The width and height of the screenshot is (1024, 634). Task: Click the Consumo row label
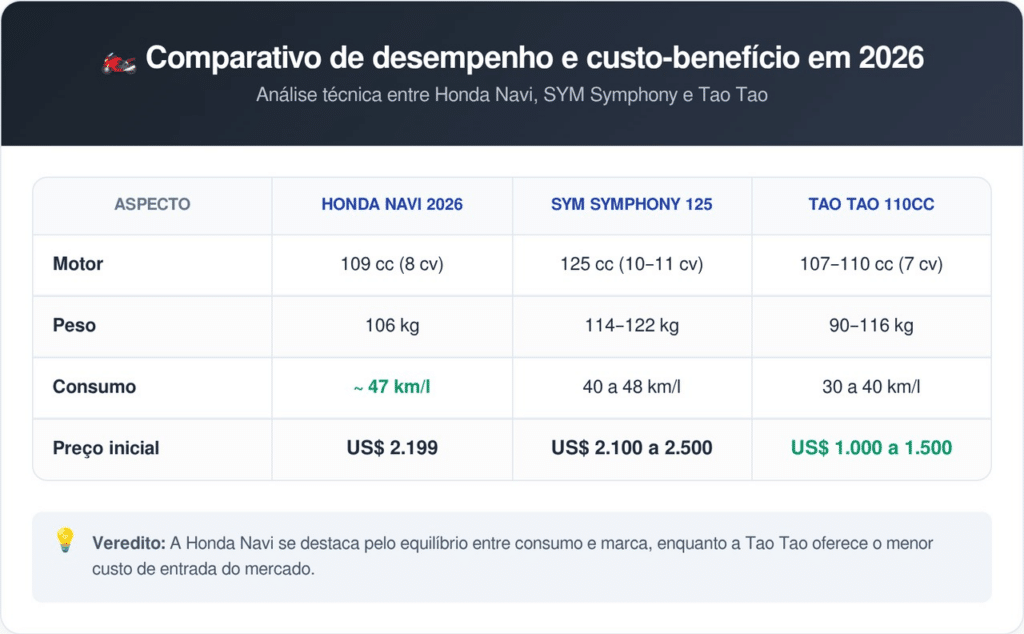pos(94,387)
